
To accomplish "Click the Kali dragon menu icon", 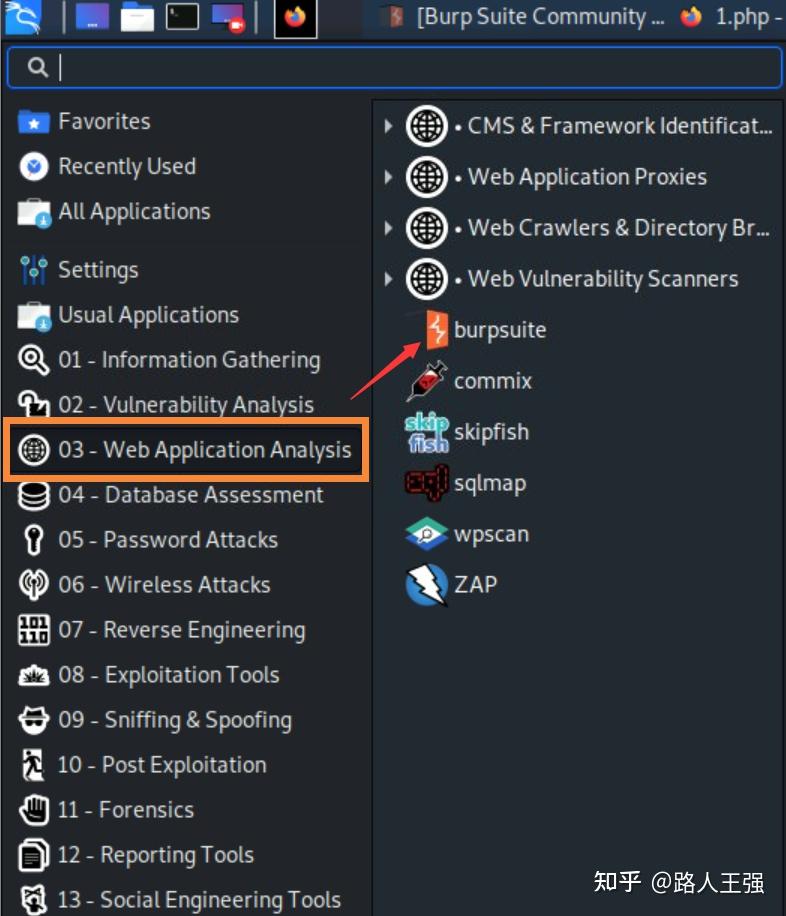I will coord(23,17).
